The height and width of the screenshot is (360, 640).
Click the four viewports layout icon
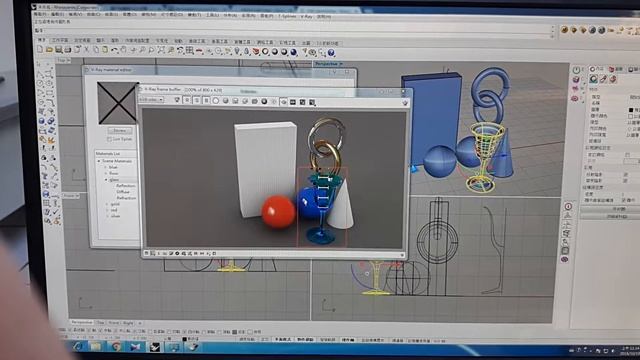(190, 51)
